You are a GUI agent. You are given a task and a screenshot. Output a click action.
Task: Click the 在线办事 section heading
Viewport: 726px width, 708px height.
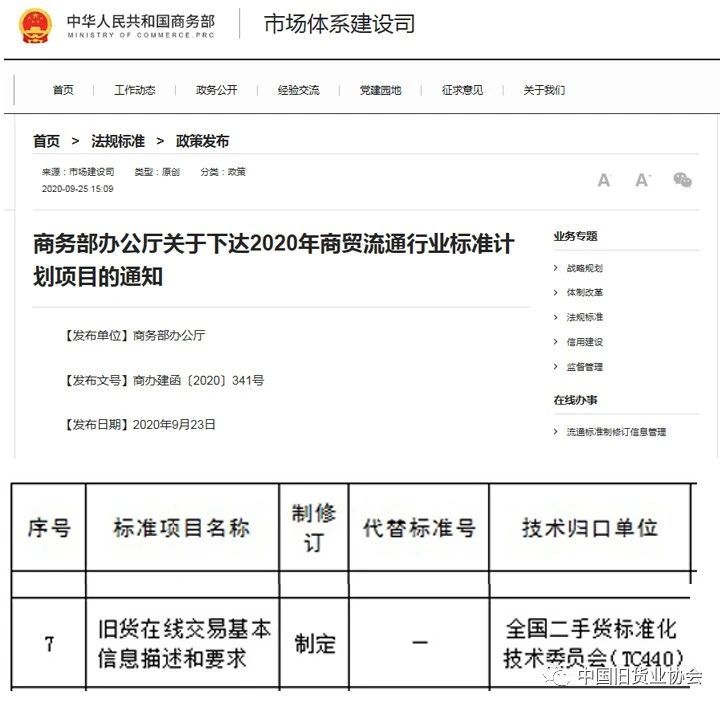pos(576,400)
